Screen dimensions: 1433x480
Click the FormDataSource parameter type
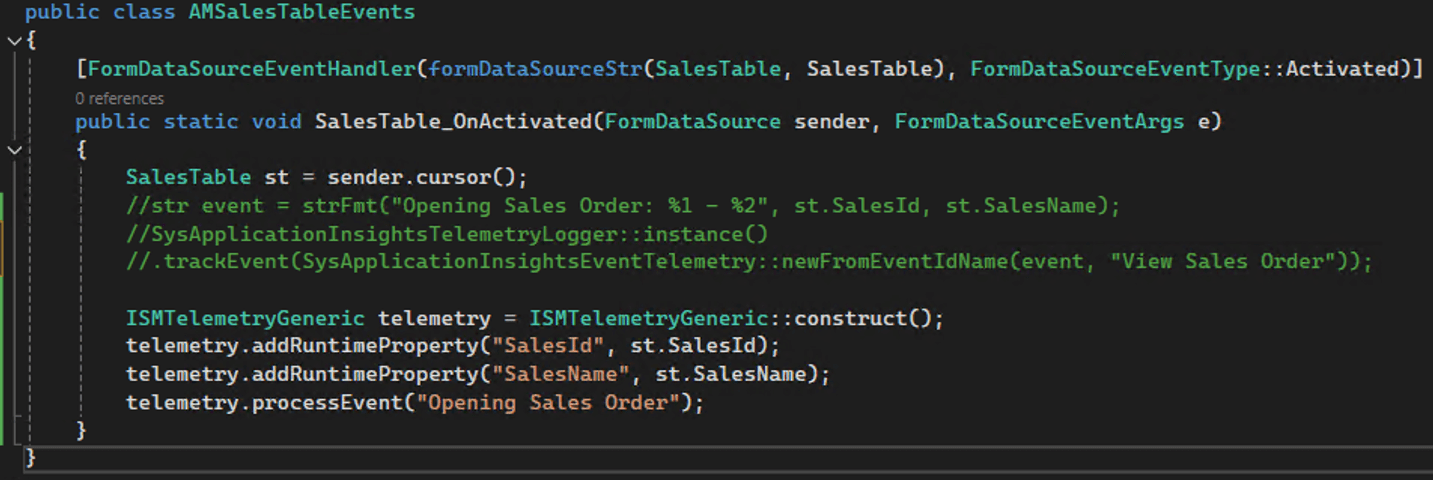click(x=693, y=122)
